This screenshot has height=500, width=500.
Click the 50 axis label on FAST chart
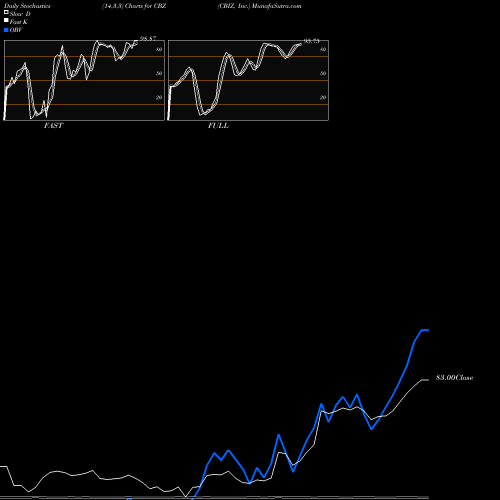[159, 73]
